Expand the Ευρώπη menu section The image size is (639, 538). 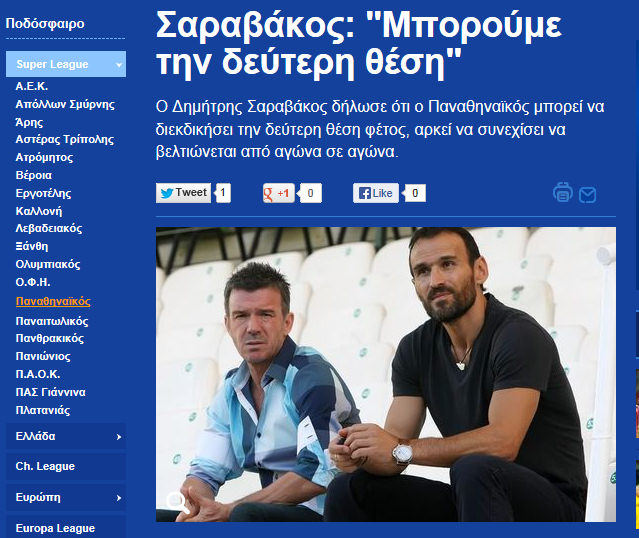[x=66, y=498]
